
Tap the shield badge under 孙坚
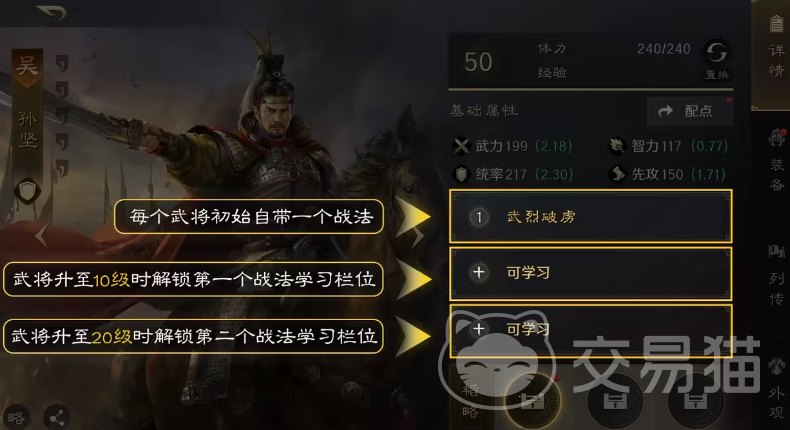pyautogui.click(x=27, y=191)
